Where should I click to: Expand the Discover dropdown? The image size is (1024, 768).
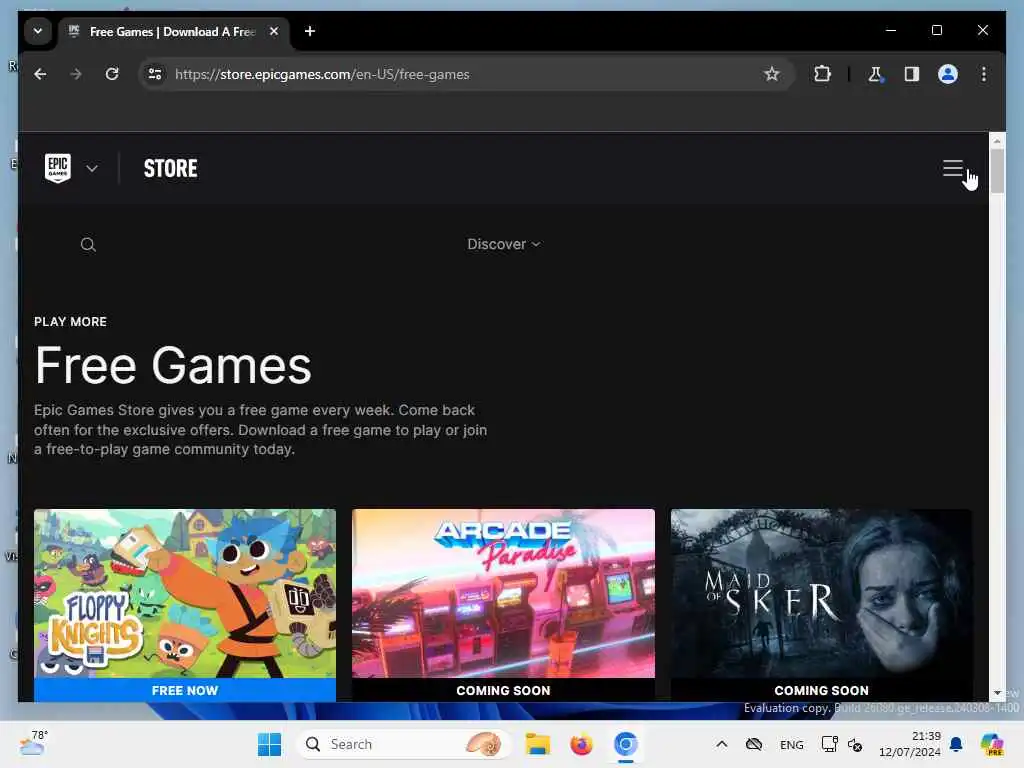[x=504, y=244]
